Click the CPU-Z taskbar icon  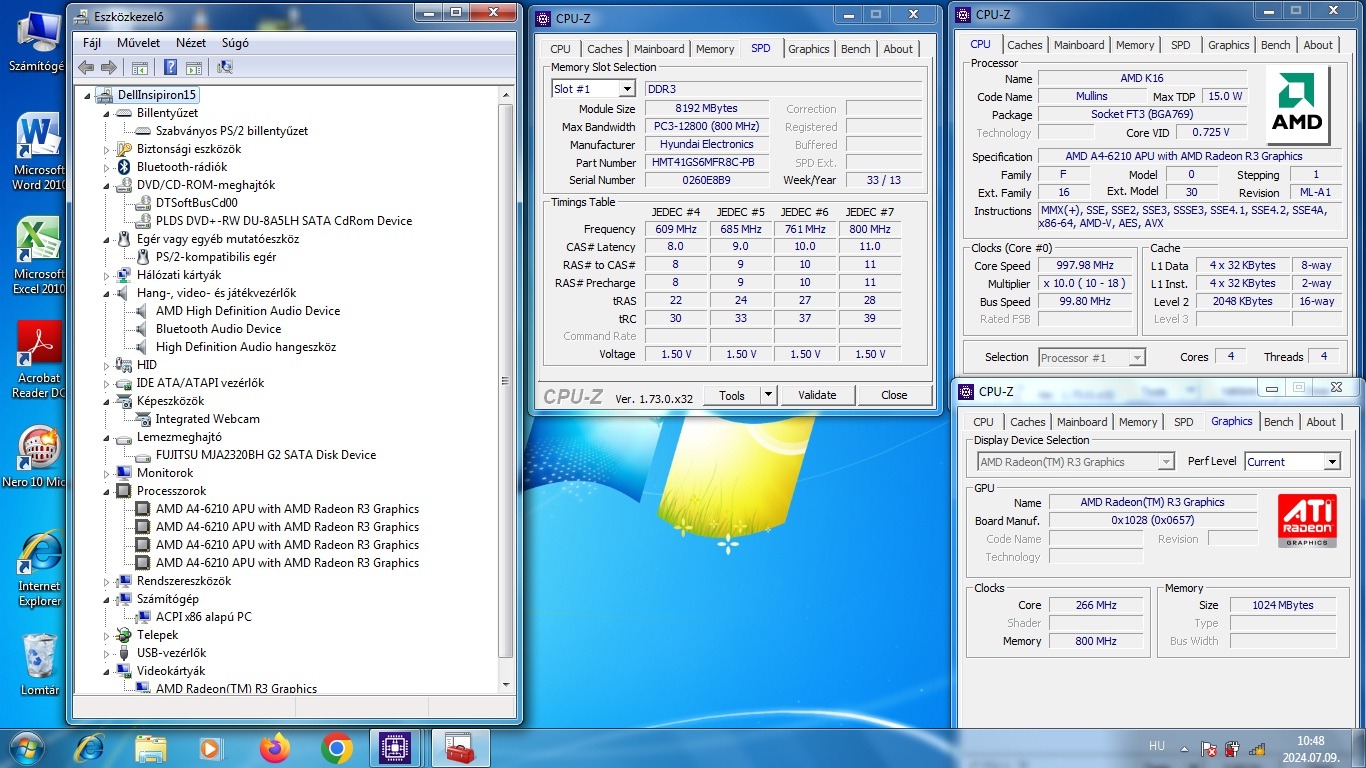394,748
